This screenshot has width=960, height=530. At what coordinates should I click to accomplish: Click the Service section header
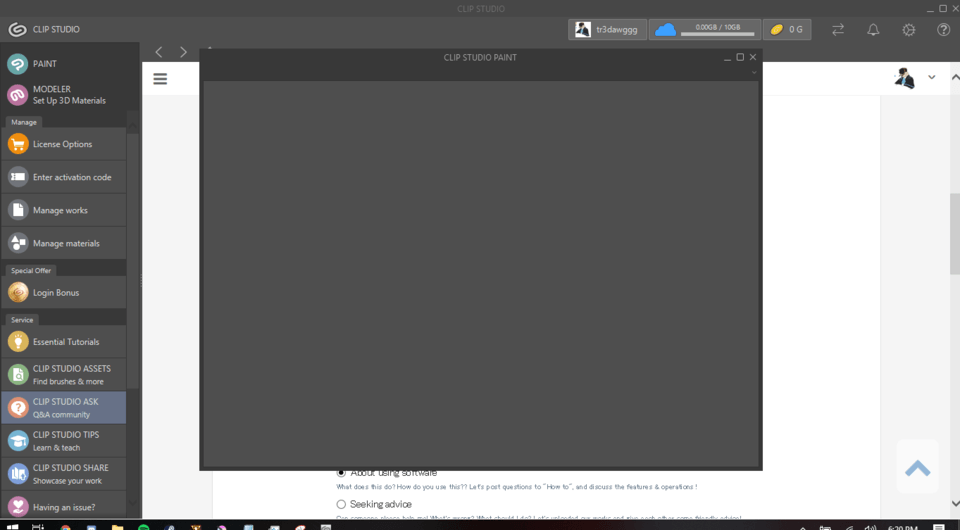click(22, 319)
